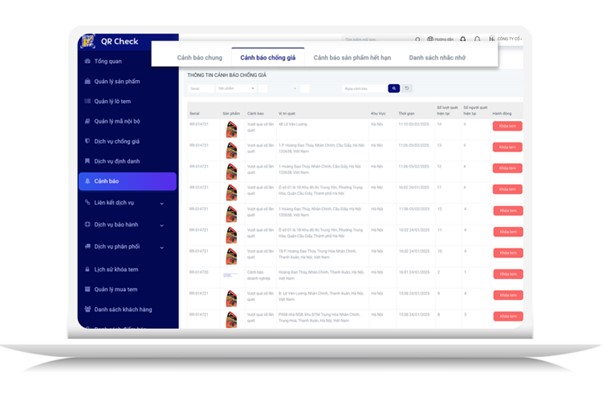Open the Sản phẩm filter dropdown
Viewport: 602px width, 401px height.
coord(236,89)
